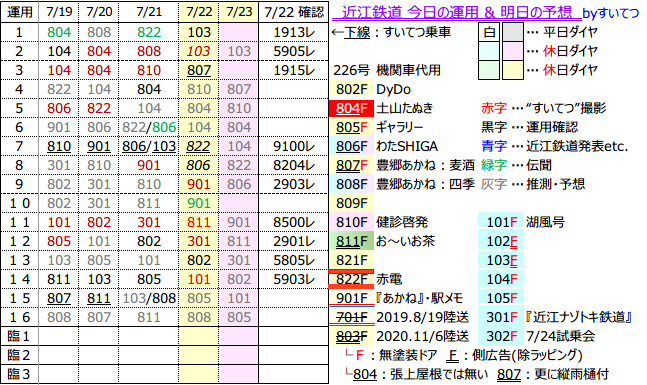647x385 pixels.
Task: Select the 806/103 cell in row 7
Action: [149, 146]
